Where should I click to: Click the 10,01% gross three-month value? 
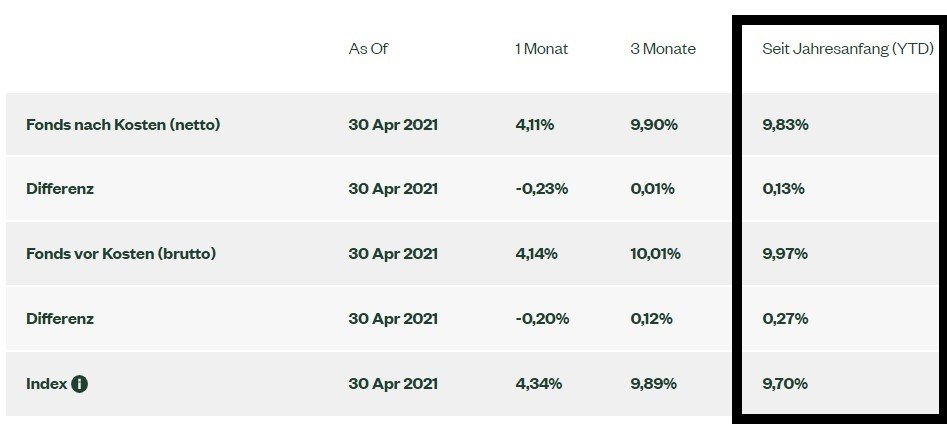coord(656,254)
